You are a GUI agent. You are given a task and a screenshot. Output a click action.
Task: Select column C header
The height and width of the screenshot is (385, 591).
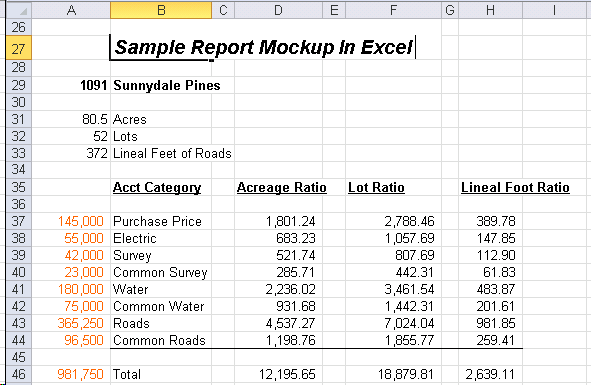tap(223, 10)
